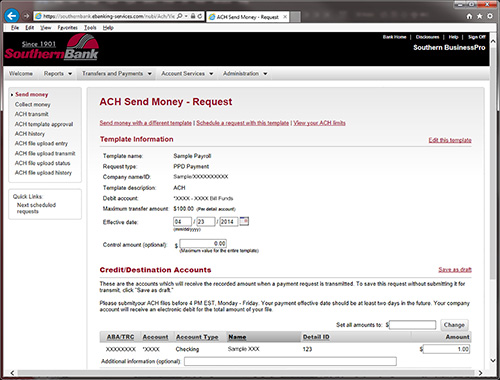The width and height of the screenshot is (500, 380).
Task: Open the View menu
Action: coord(46,28)
